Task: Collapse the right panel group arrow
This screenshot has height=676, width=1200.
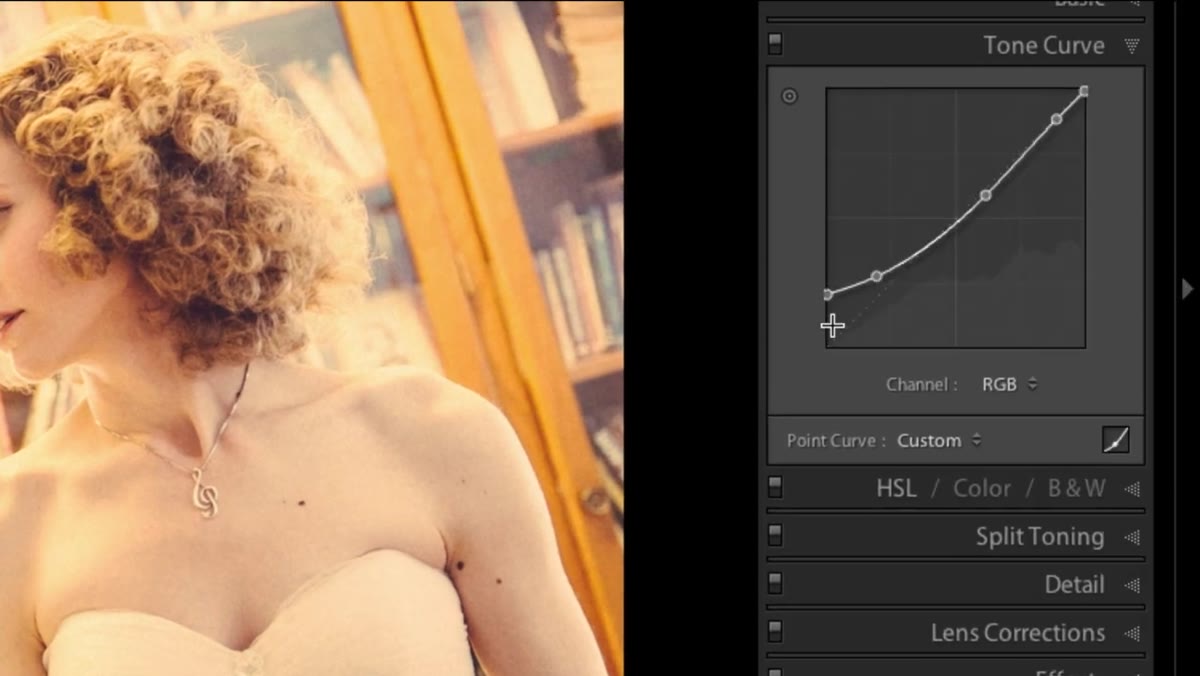Action: (1187, 289)
